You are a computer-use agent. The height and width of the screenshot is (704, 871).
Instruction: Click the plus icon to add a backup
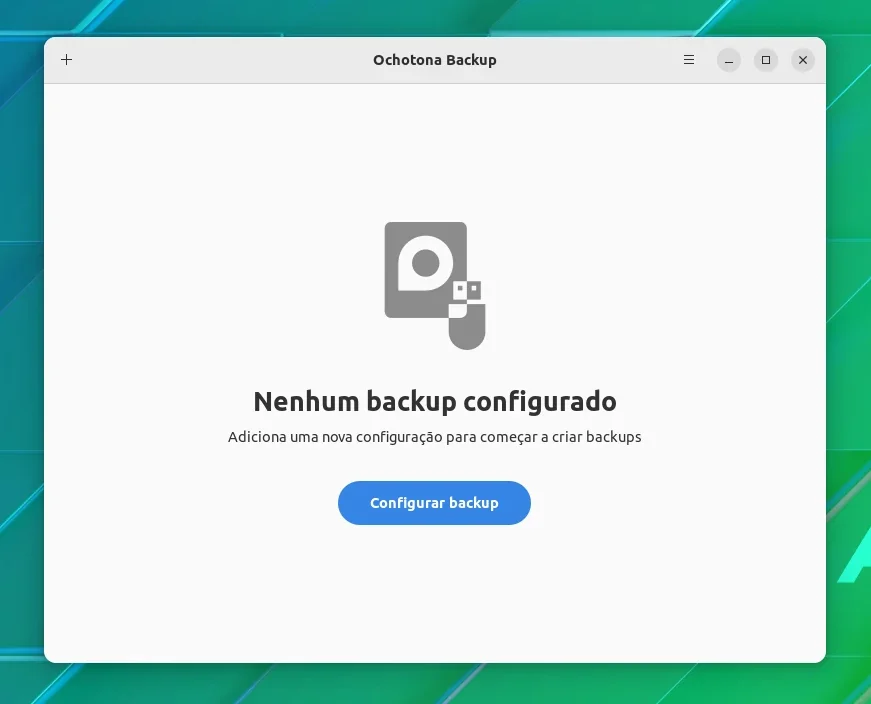coord(67,59)
